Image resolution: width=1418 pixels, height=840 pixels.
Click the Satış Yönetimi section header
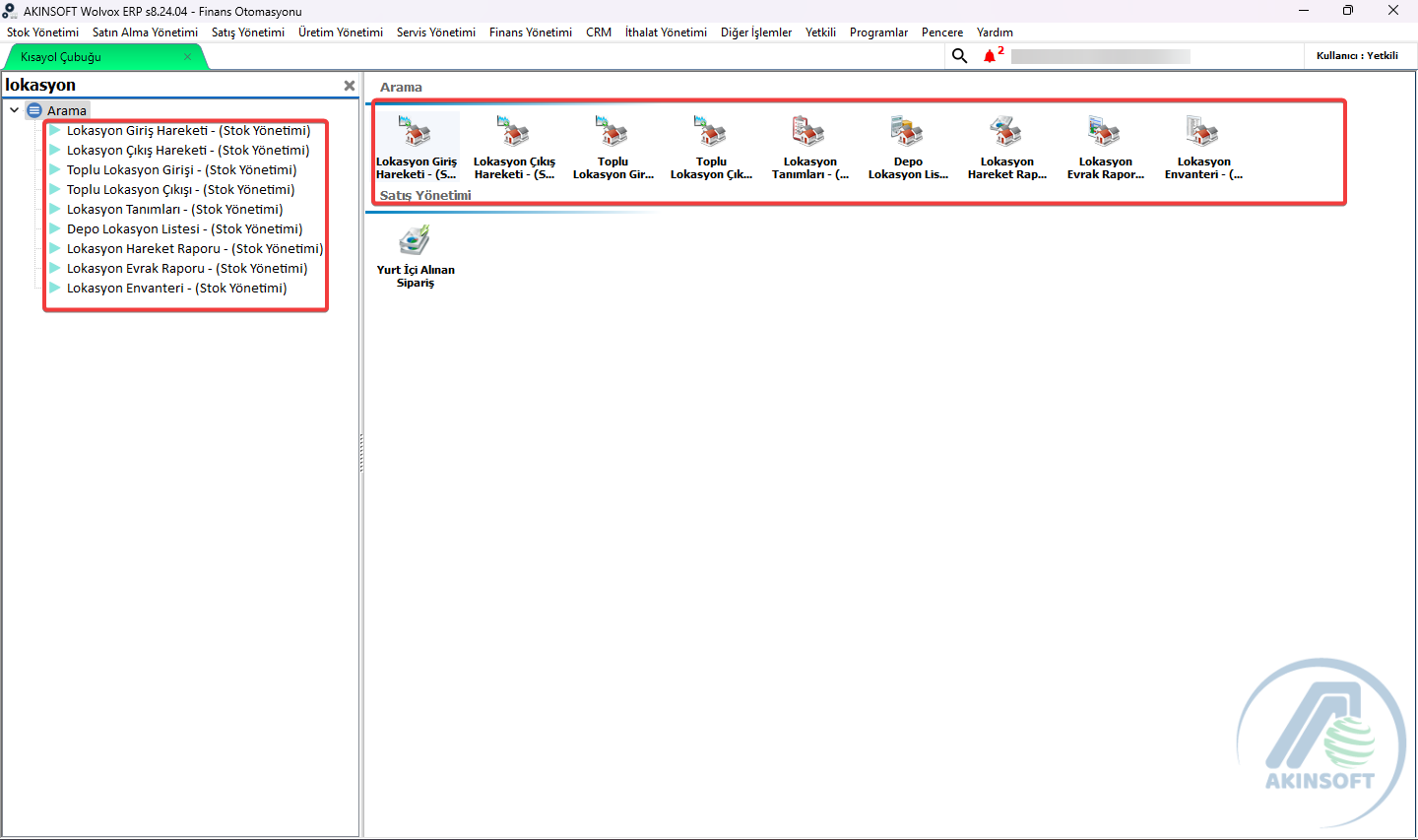click(x=425, y=196)
